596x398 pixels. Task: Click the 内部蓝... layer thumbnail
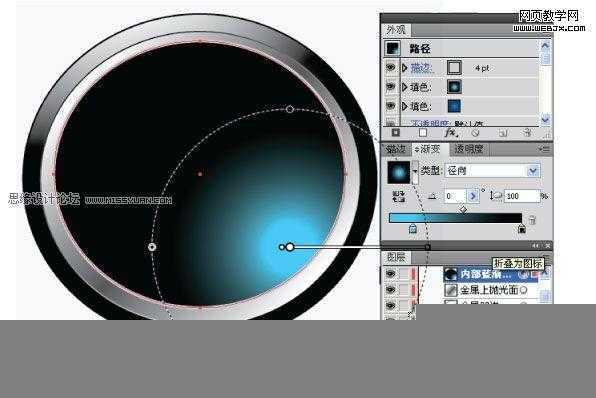[451, 274]
